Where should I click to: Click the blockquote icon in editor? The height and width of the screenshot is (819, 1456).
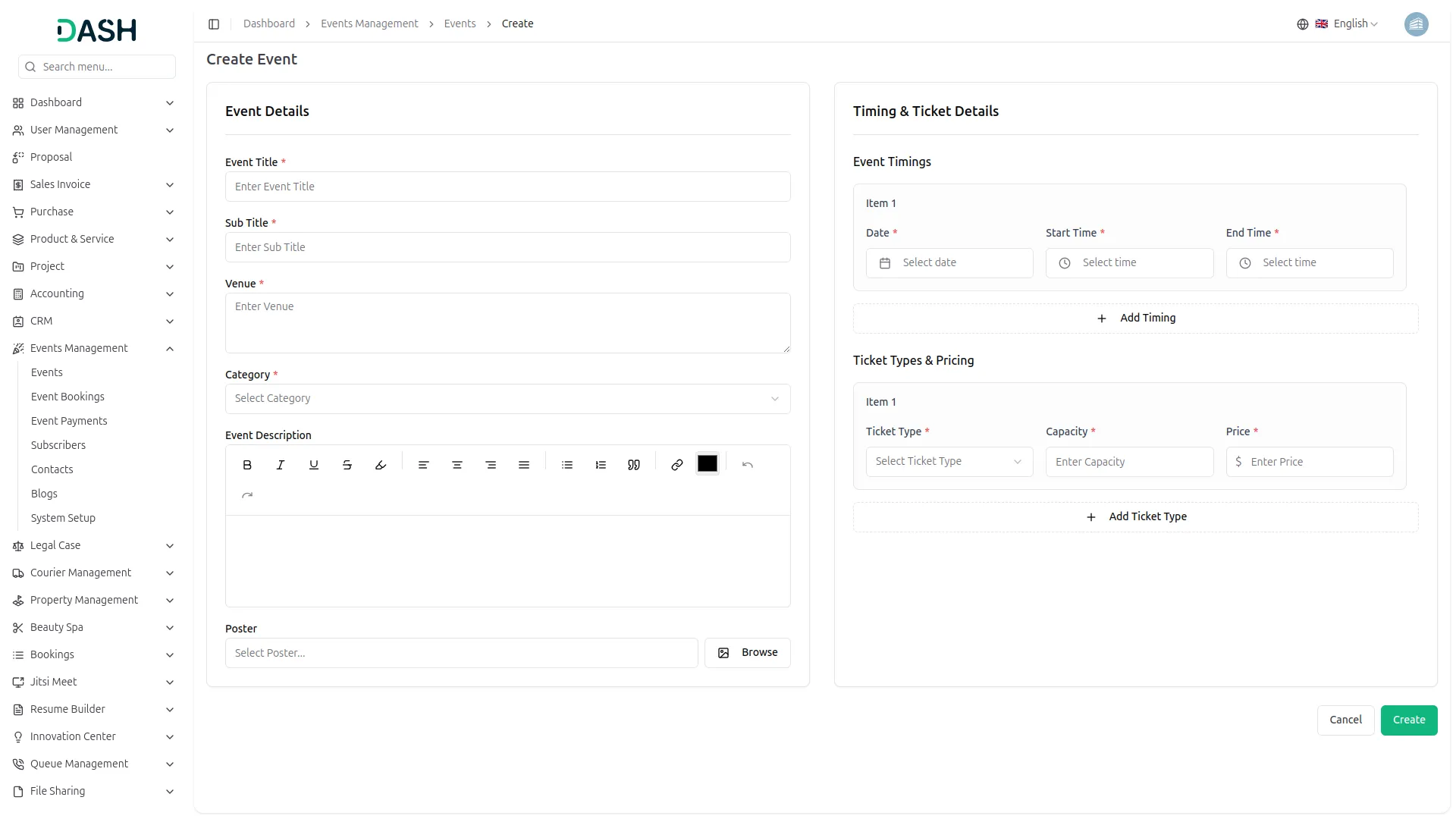(x=634, y=465)
